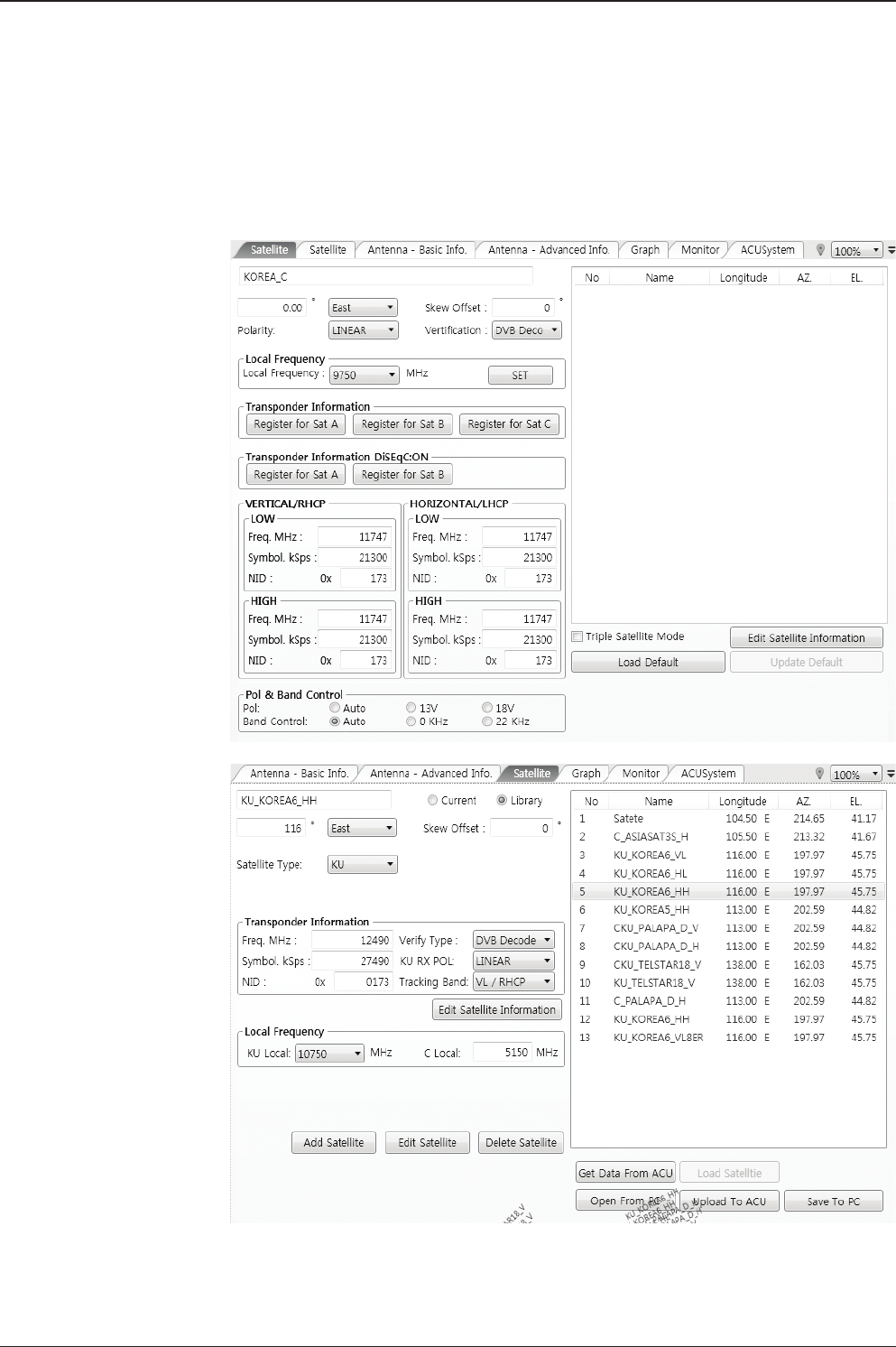Open the Graph tab in KOREA_C window

(645, 250)
